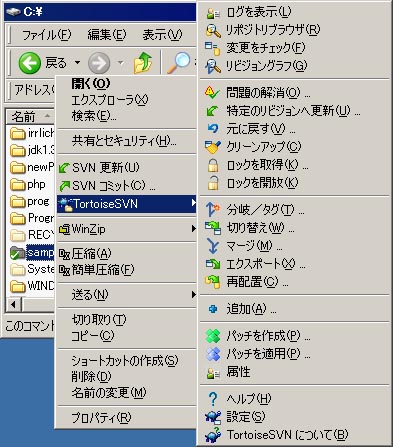Expand the 送る submenu arrow
Screen dimensions: 393x447
(193, 295)
